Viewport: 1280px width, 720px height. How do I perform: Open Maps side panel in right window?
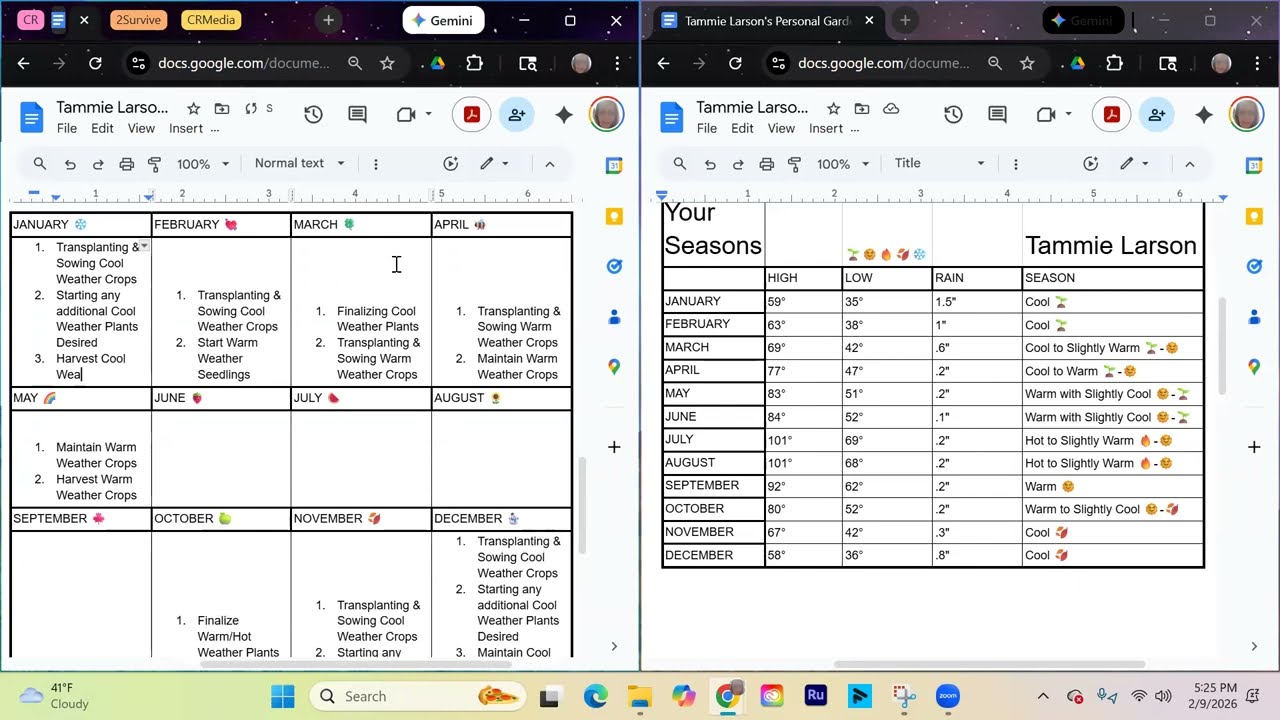click(1254, 367)
